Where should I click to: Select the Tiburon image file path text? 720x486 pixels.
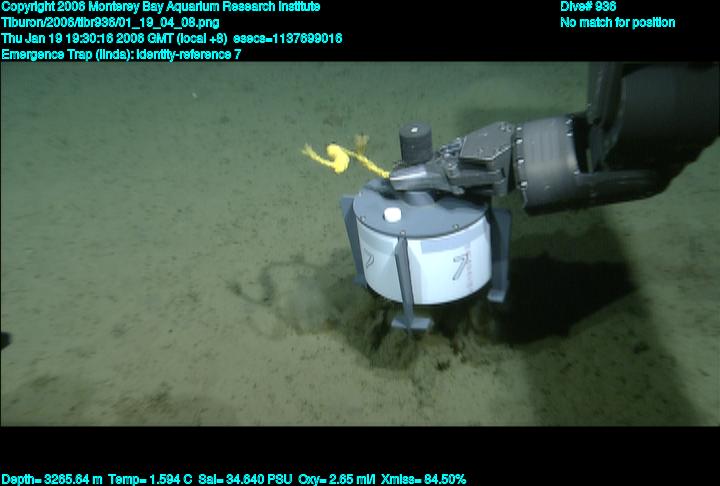pyautogui.click(x=110, y=22)
